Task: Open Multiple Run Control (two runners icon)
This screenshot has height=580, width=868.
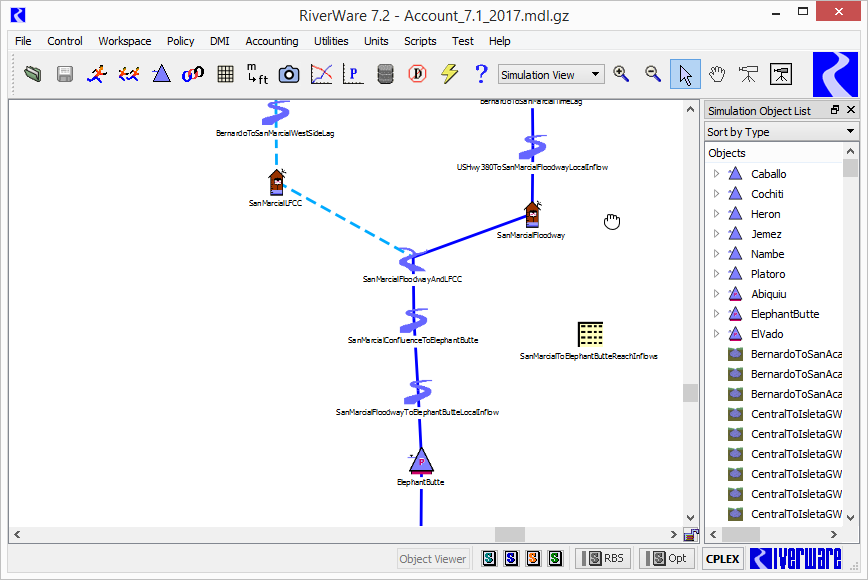Action: [129, 74]
